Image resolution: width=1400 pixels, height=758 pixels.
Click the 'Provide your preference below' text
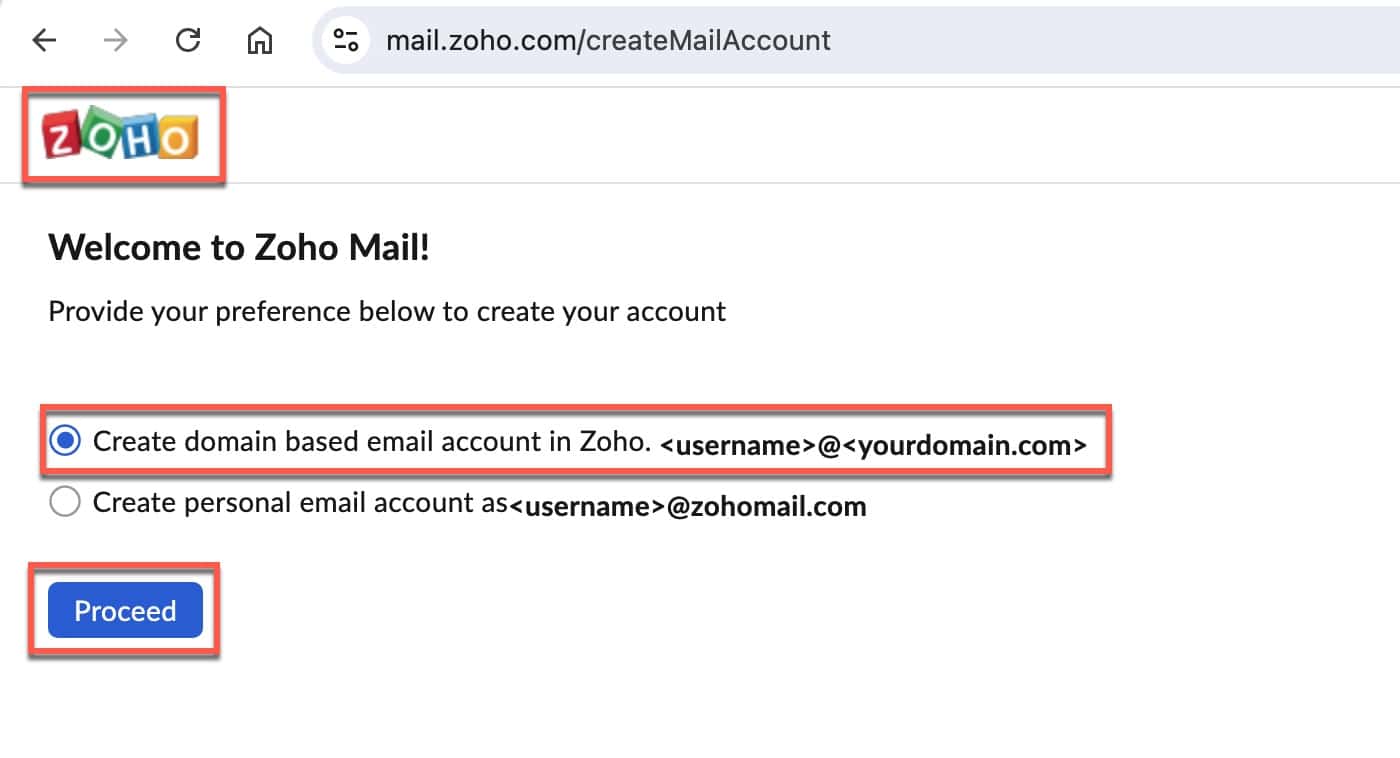(387, 312)
